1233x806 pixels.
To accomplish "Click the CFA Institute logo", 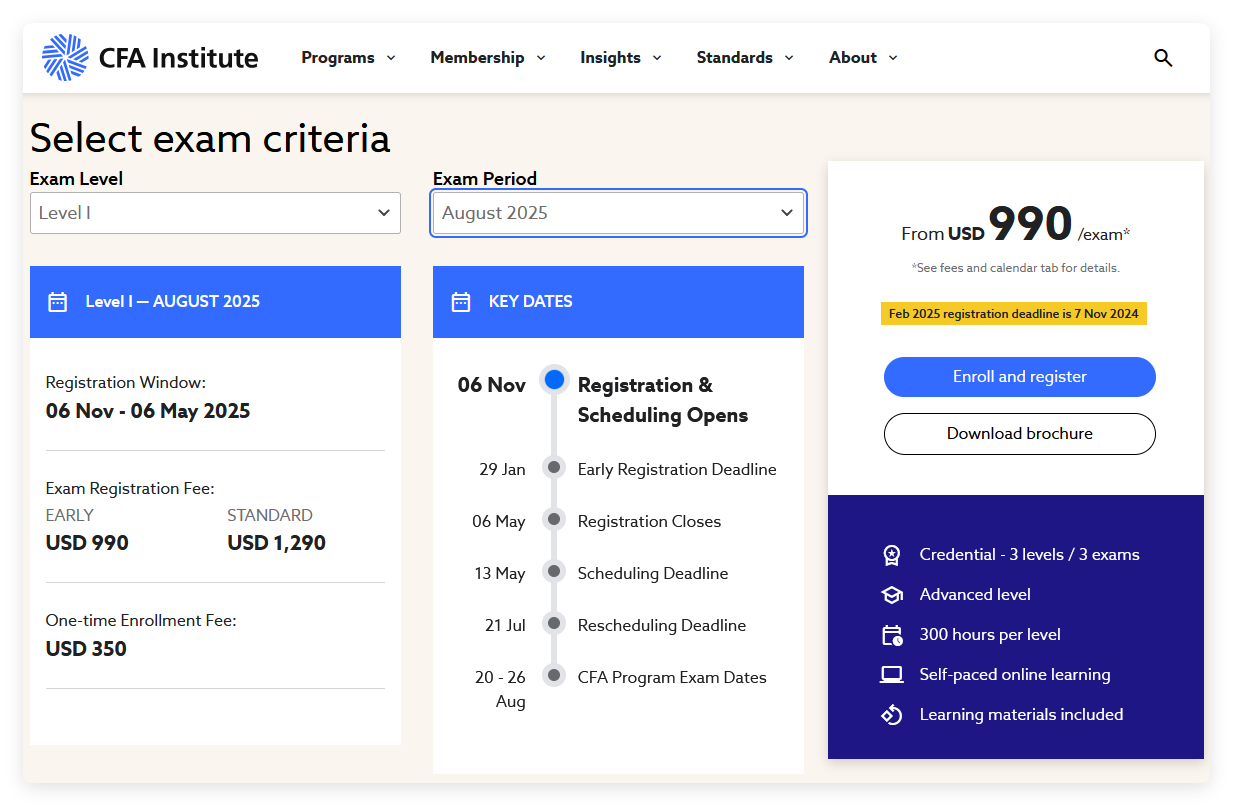I will [150, 58].
